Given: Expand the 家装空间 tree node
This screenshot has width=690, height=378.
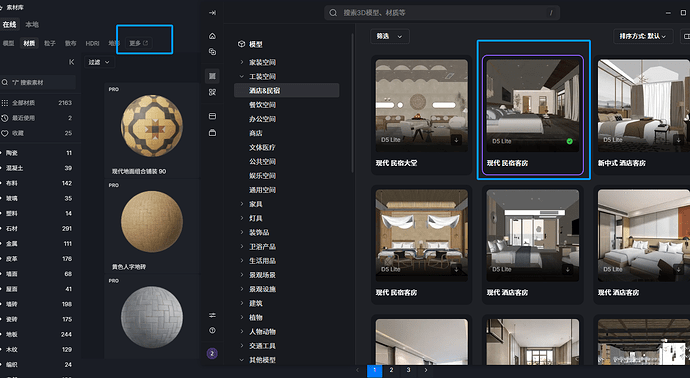Looking at the screenshot, I should coord(242,62).
